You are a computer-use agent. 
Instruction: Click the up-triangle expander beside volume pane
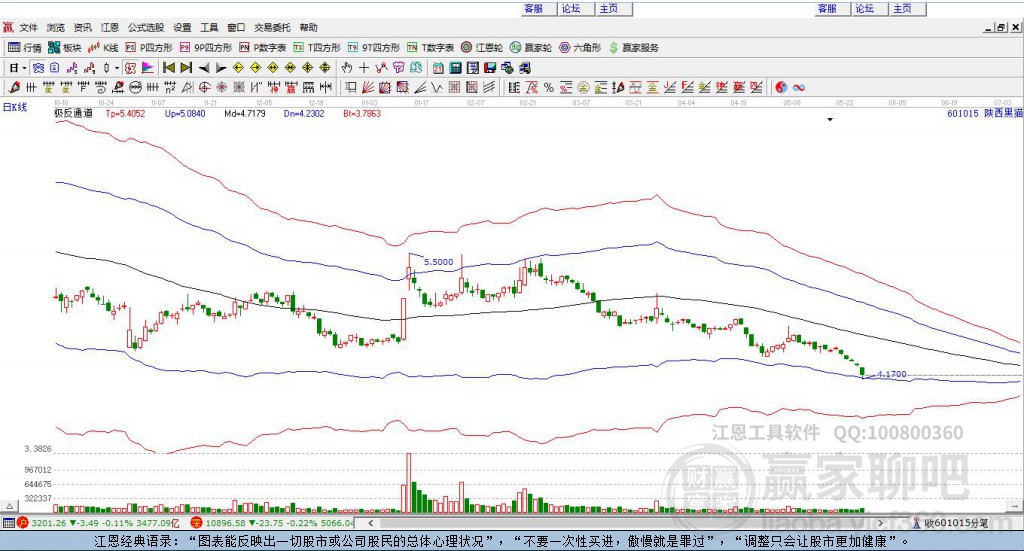[9, 505]
